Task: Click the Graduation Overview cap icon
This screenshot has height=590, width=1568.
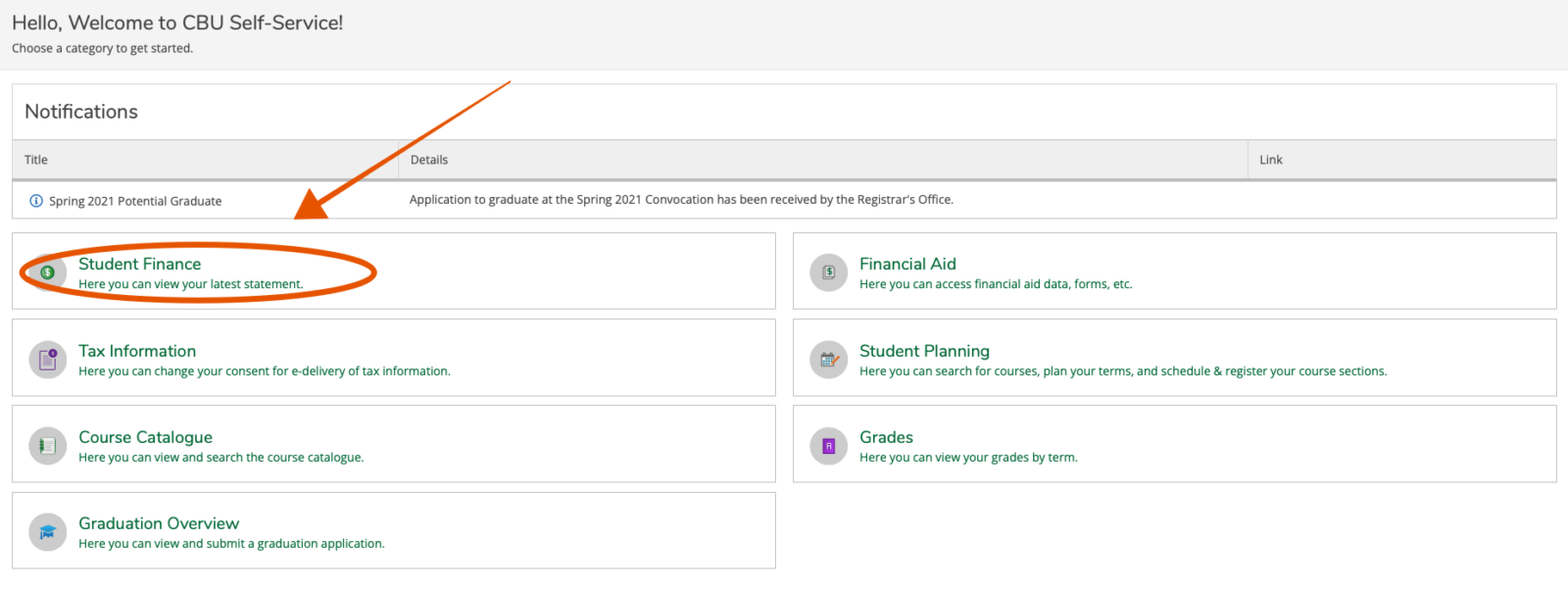Action: (x=48, y=531)
